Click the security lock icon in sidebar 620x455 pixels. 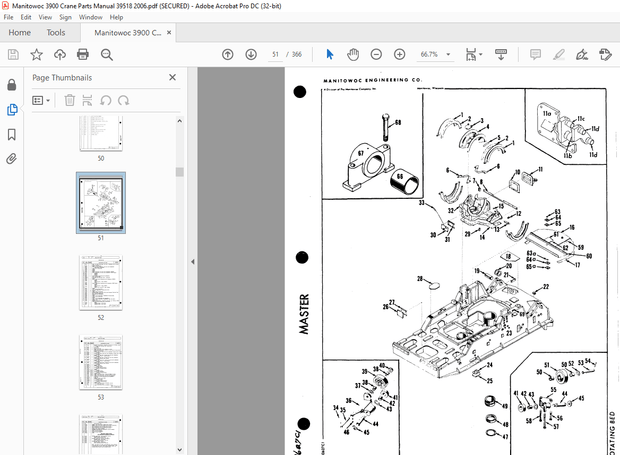(x=12, y=85)
